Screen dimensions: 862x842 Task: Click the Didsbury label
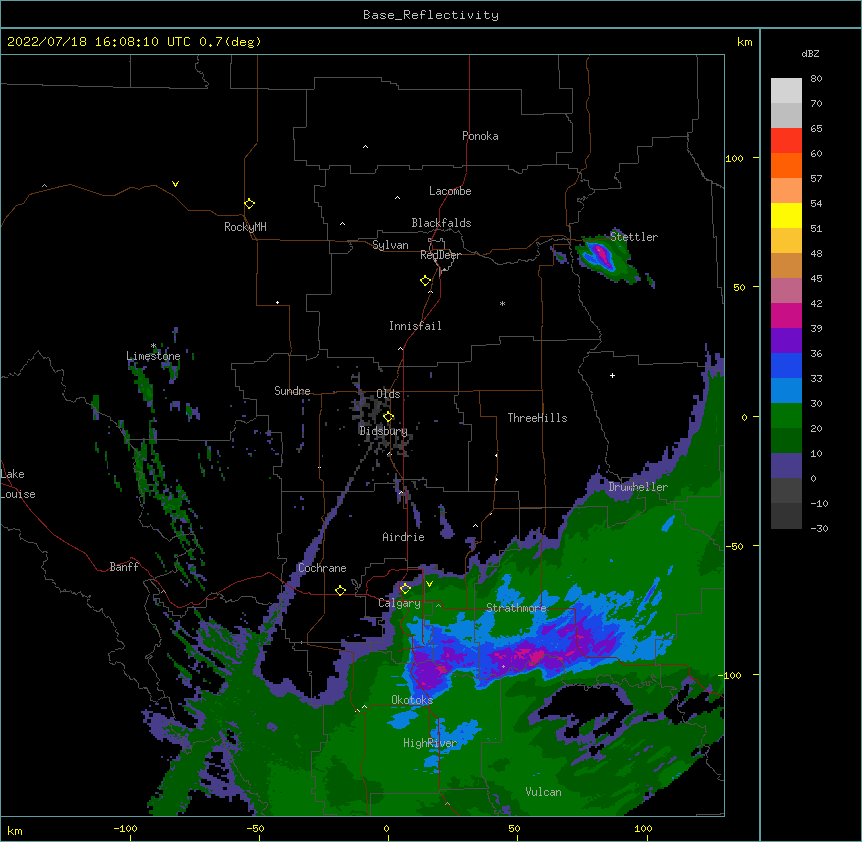pos(383,431)
